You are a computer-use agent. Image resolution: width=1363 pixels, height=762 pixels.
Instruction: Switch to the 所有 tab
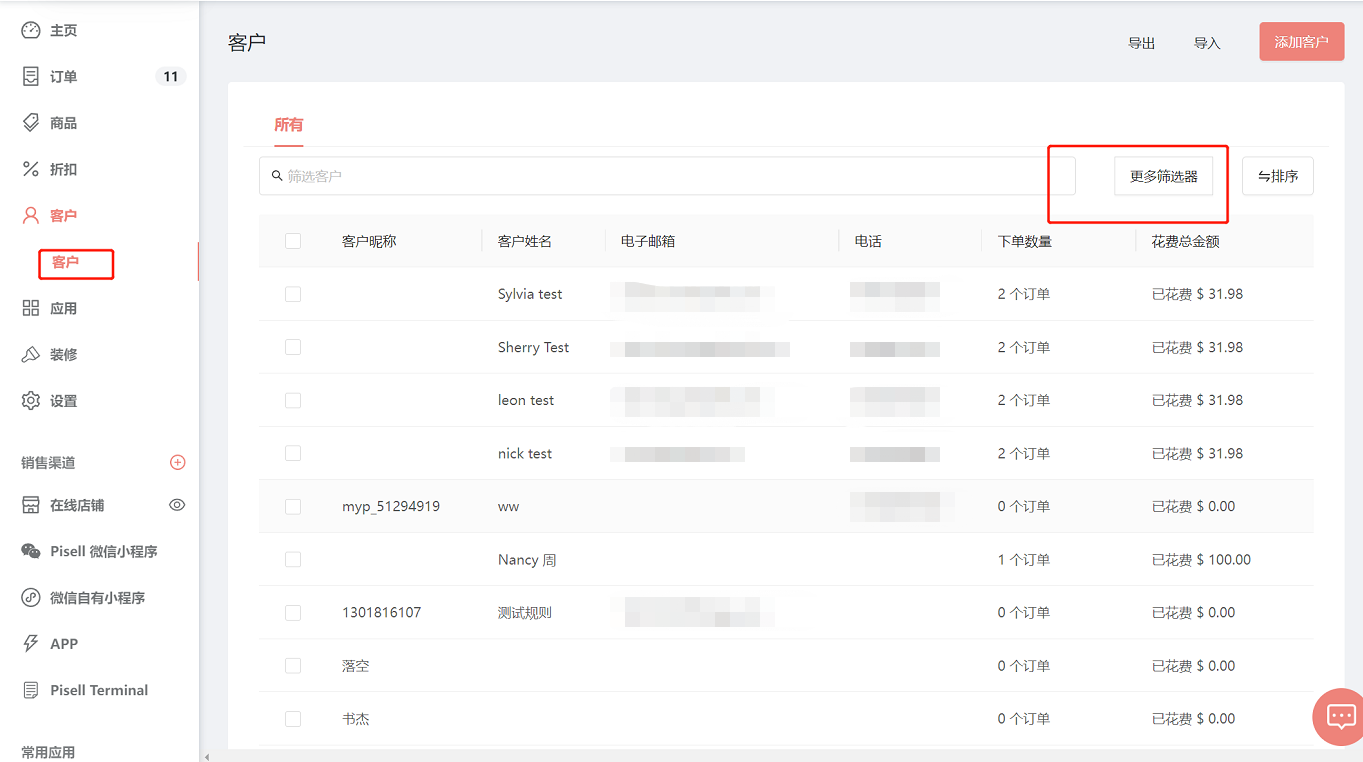[289, 125]
